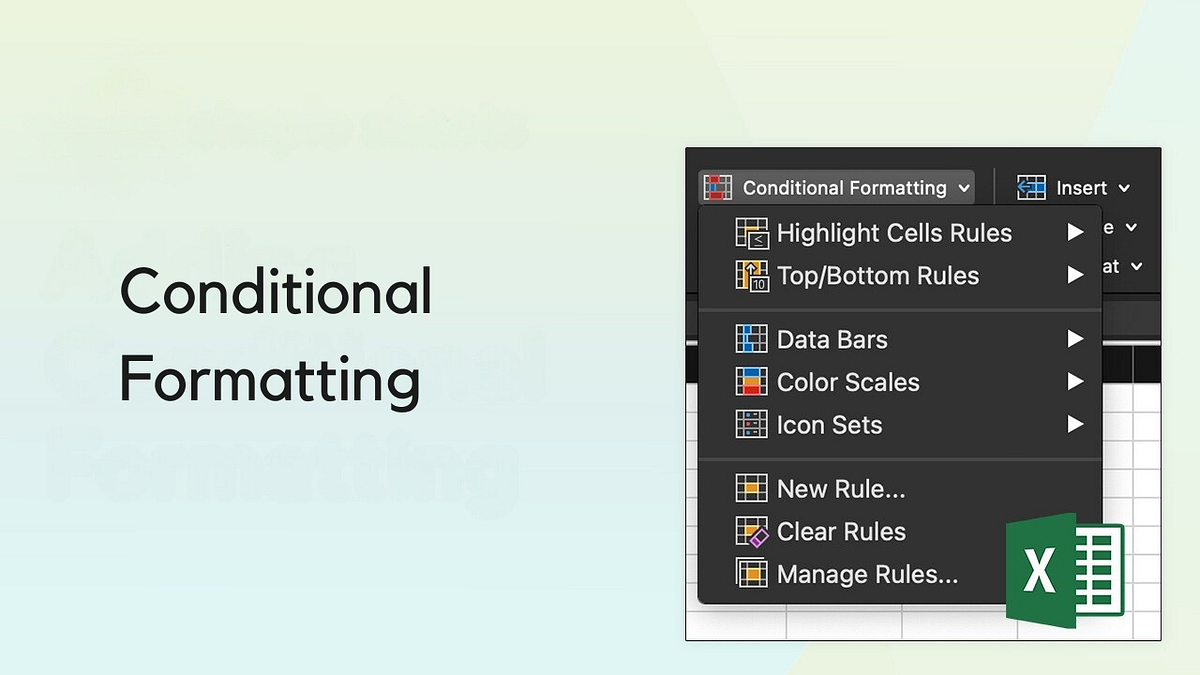The height and width of the screenshot is (675, 1200).
Task: Click the Conditional Formatting icon
Action: point(716,187)
